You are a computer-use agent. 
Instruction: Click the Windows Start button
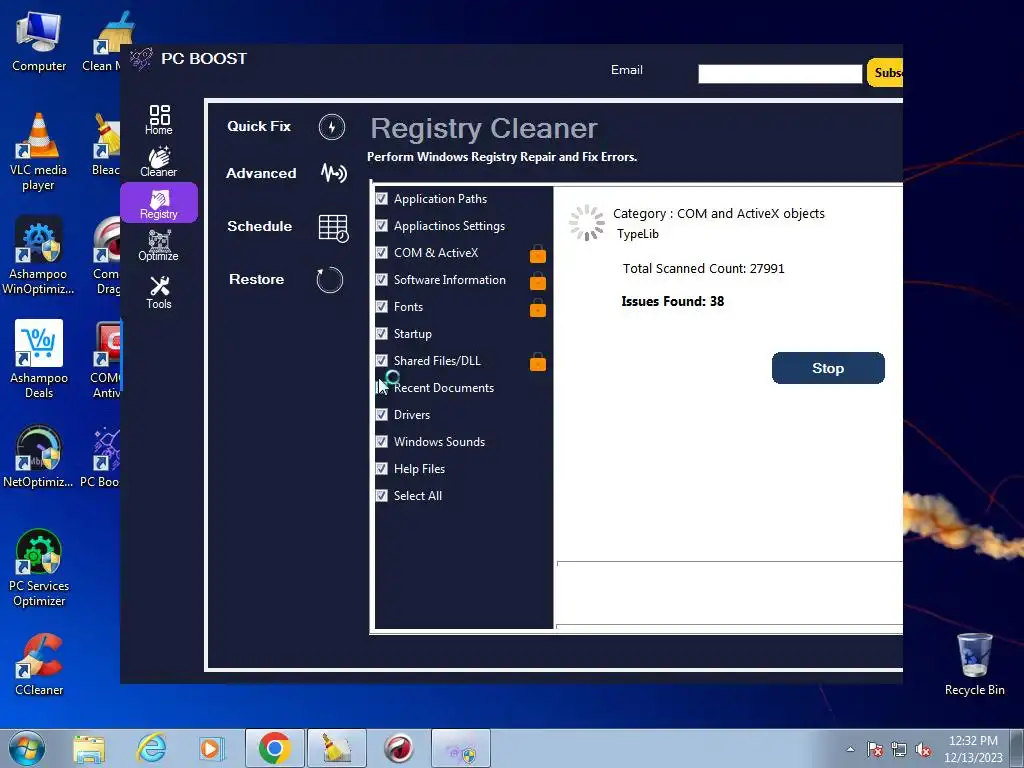coord(27,748)
